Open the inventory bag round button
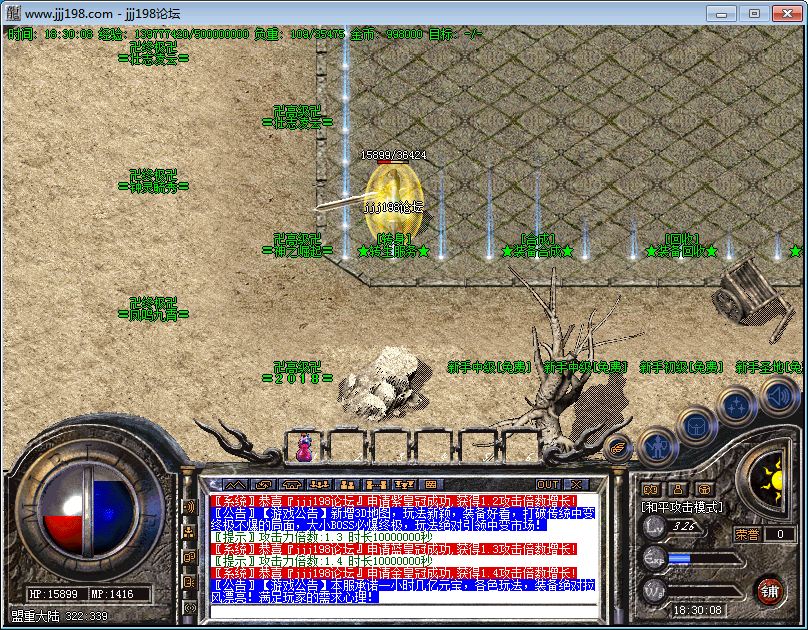This screenshot has width=808, height=630. [x=696, y=427]
